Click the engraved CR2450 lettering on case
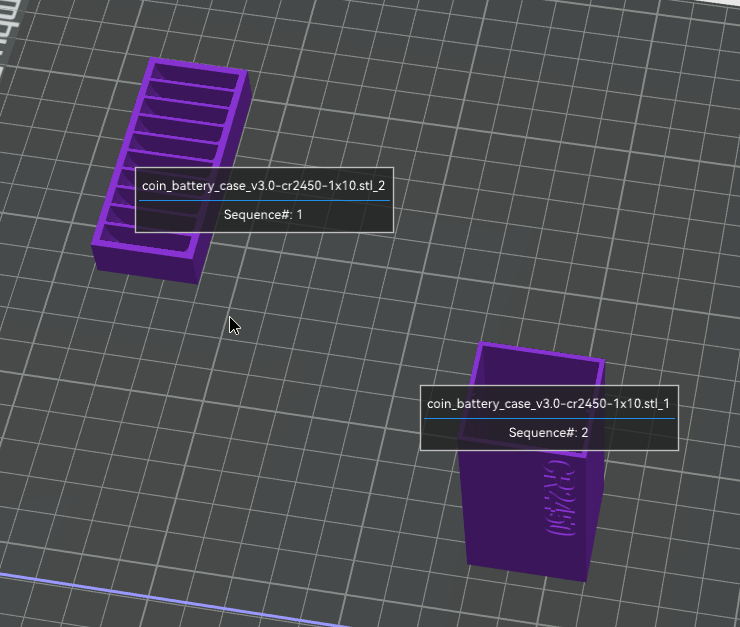 pyautogui.click(x=561, y=497)
